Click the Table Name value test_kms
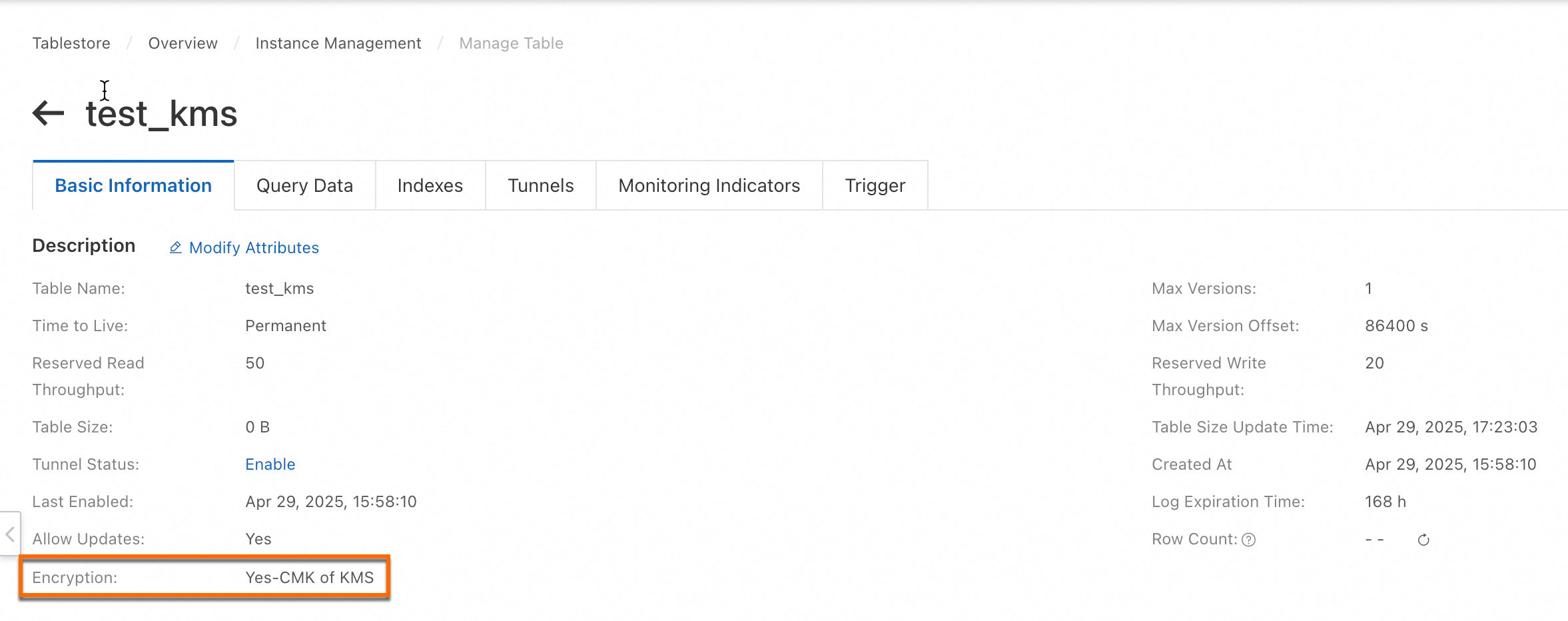The height and width of the screenshot is (621, 1568). tap(280, 289)
